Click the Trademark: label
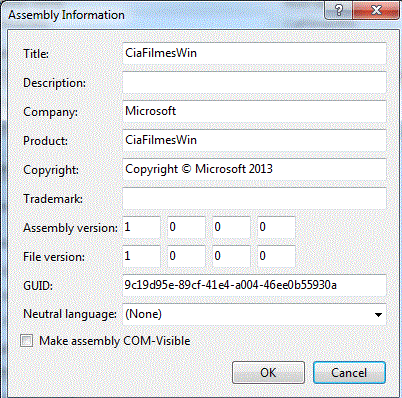 pos(53,199)
